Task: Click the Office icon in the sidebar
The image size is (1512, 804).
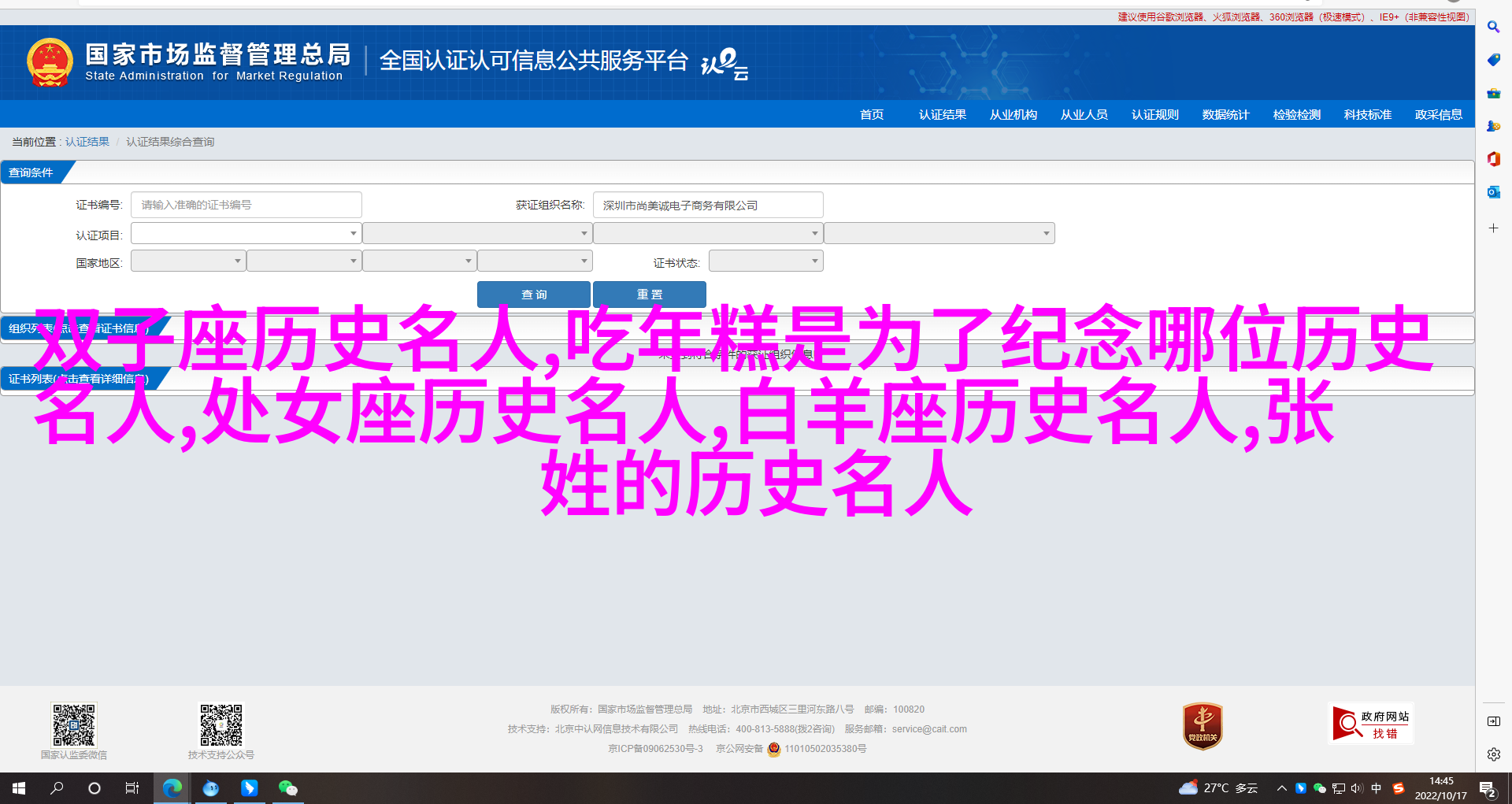Action: (1493, 159)
